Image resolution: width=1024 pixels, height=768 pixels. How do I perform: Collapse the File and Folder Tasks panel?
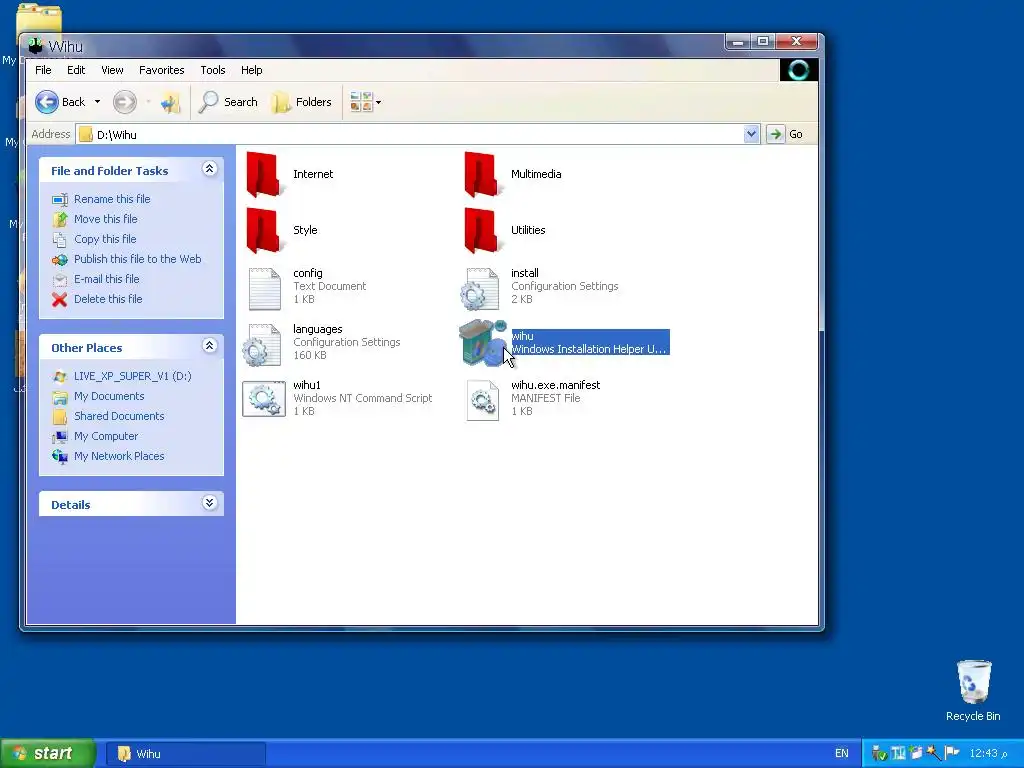(209, 169)
